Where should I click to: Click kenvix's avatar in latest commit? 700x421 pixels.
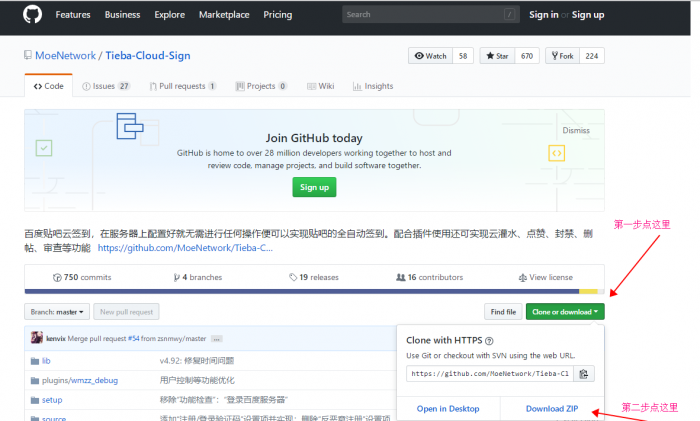[37, 339]
